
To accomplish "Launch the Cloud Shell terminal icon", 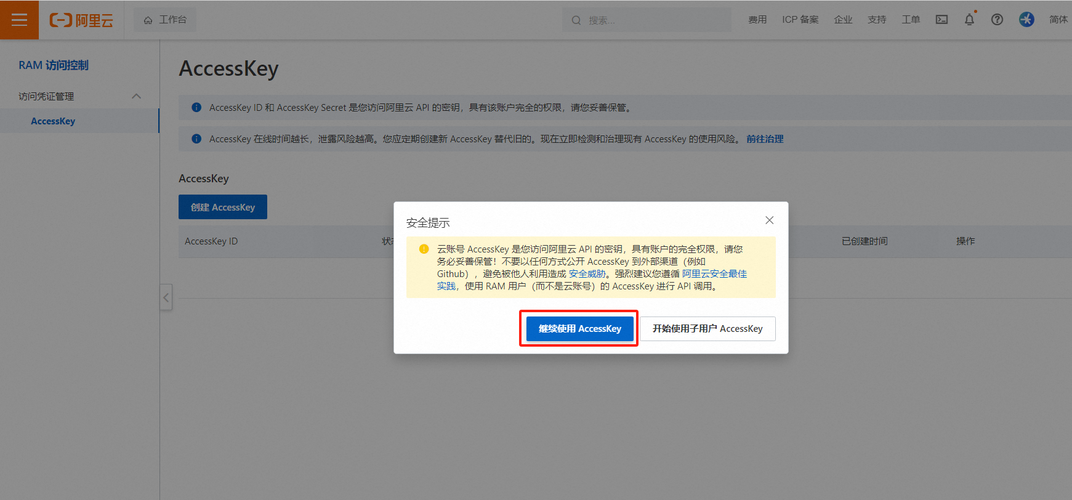I will tap(941, 20).
